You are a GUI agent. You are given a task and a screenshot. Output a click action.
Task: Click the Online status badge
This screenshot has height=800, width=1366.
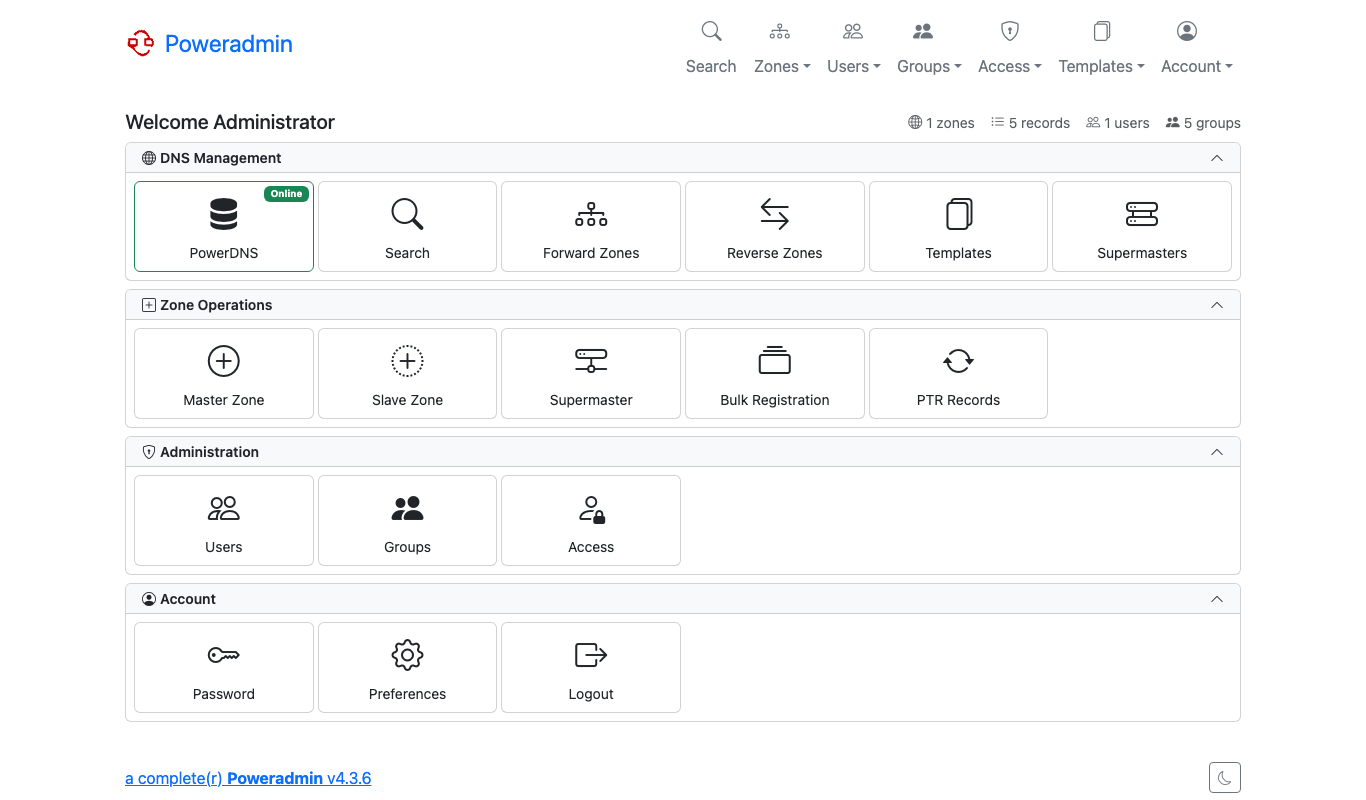pyautogui.click(x=287, y=194)
